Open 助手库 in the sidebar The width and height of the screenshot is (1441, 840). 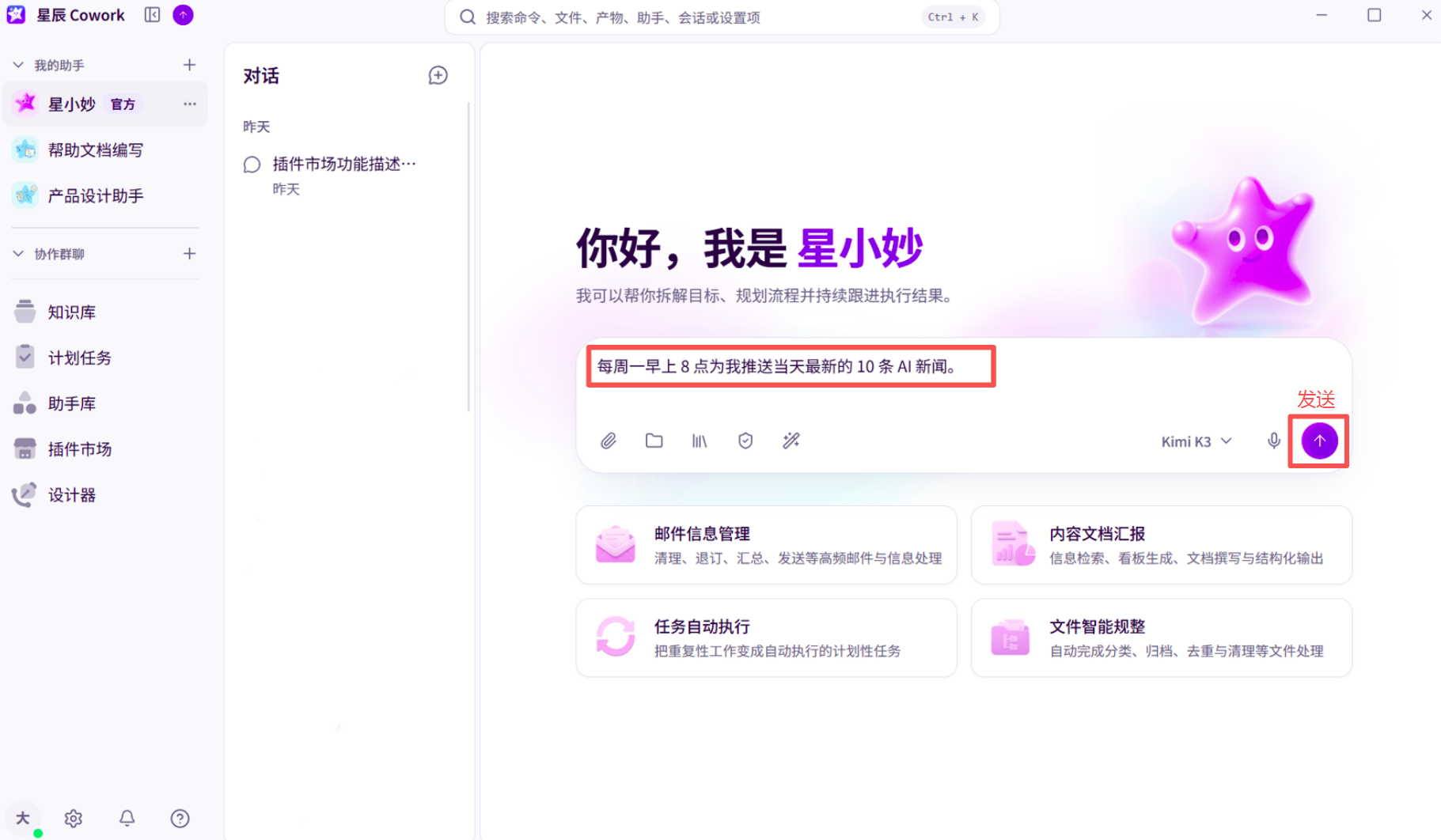tap(105, 403)
